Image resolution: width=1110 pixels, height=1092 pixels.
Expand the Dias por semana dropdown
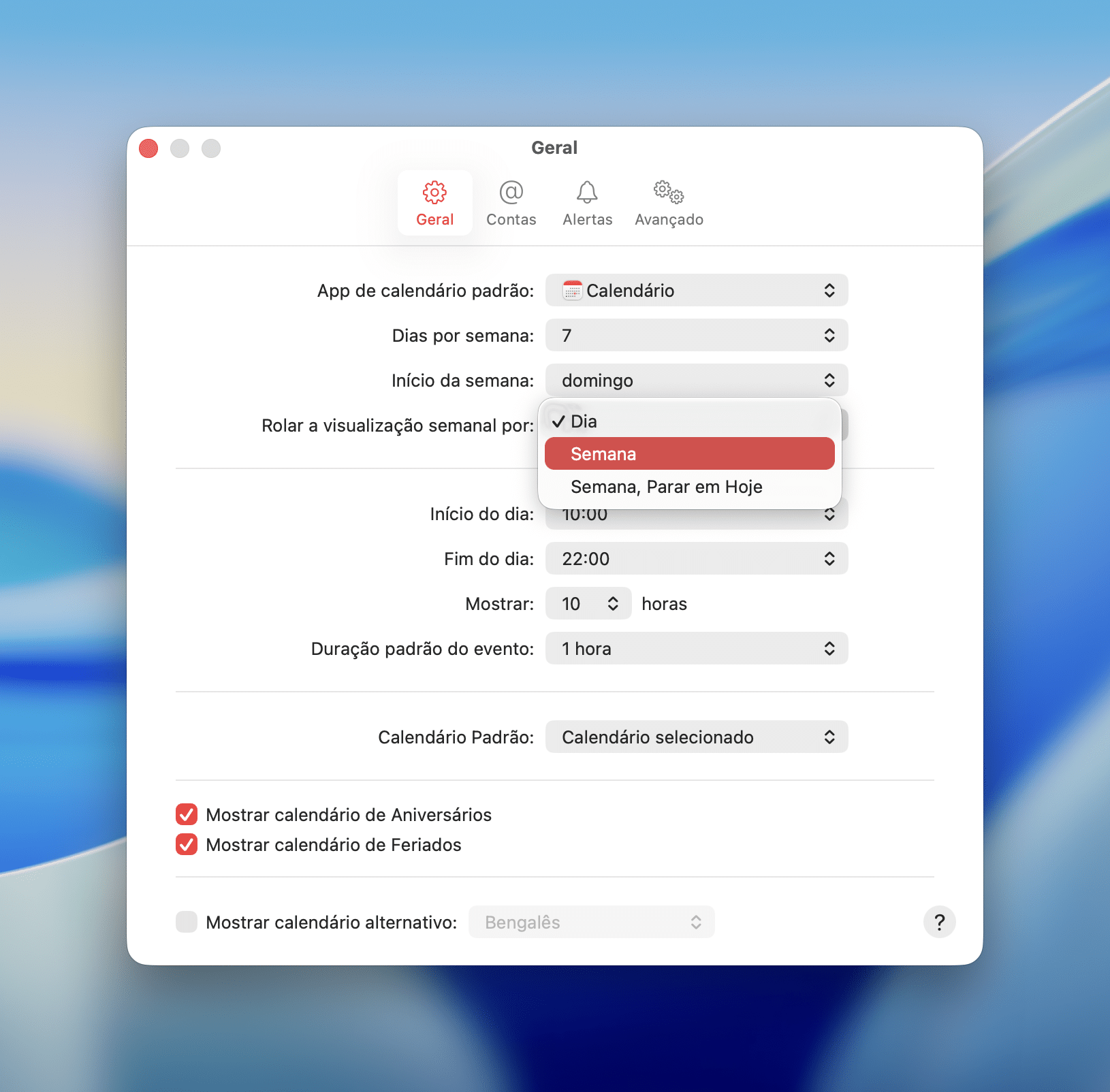(696, 336)
